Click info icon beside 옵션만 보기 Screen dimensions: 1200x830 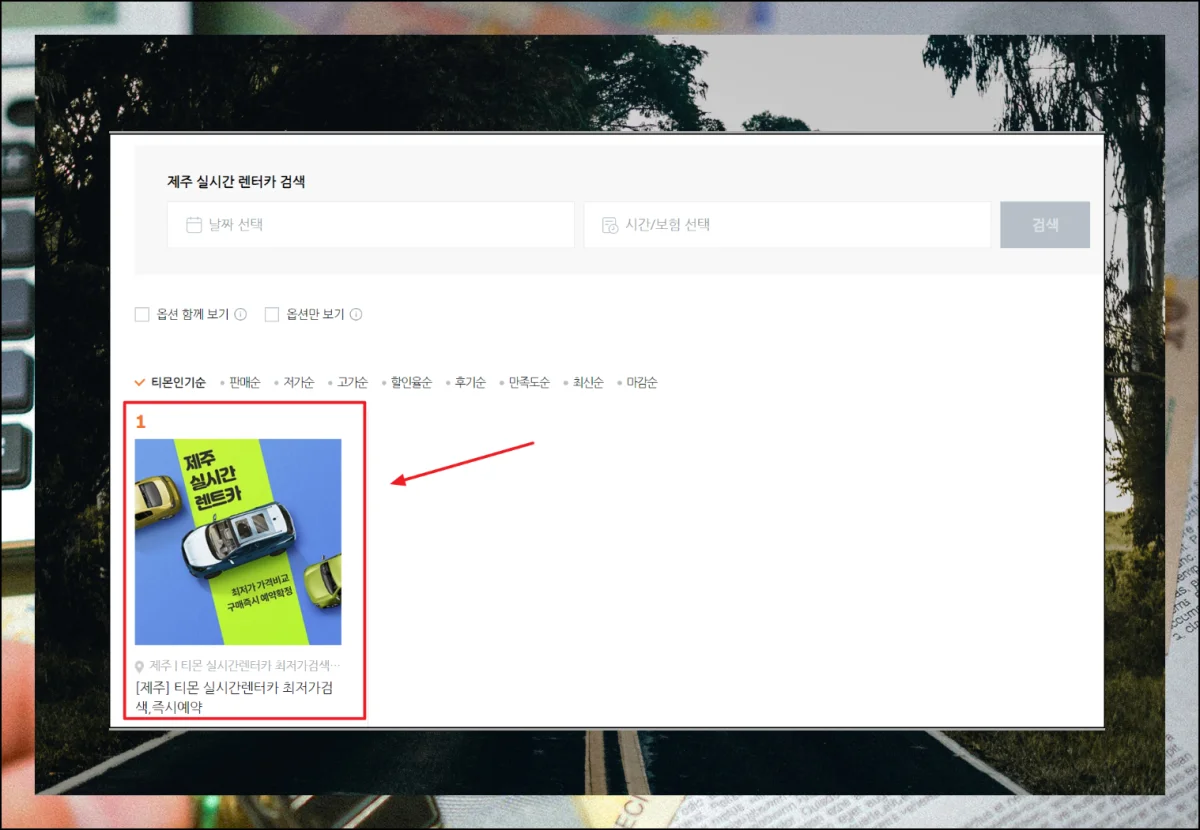coord(356,315)
